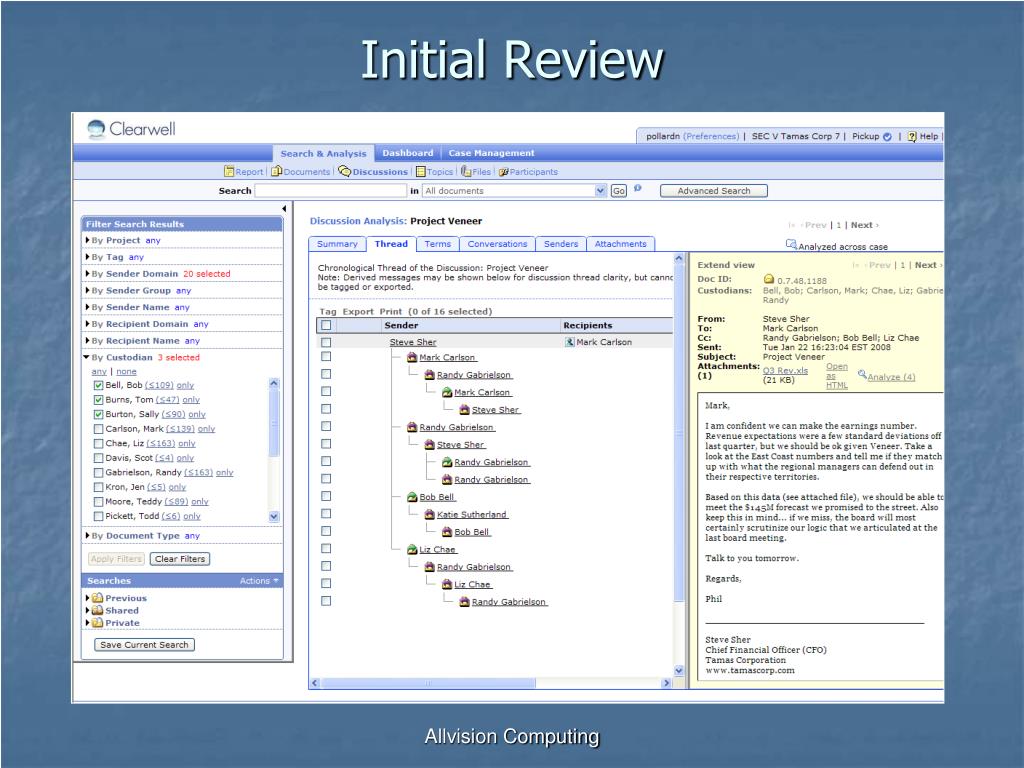The image size is (1024, 768).
Task: Click the 'only' link for Bell, Bob
Action: tap(185, 385)
